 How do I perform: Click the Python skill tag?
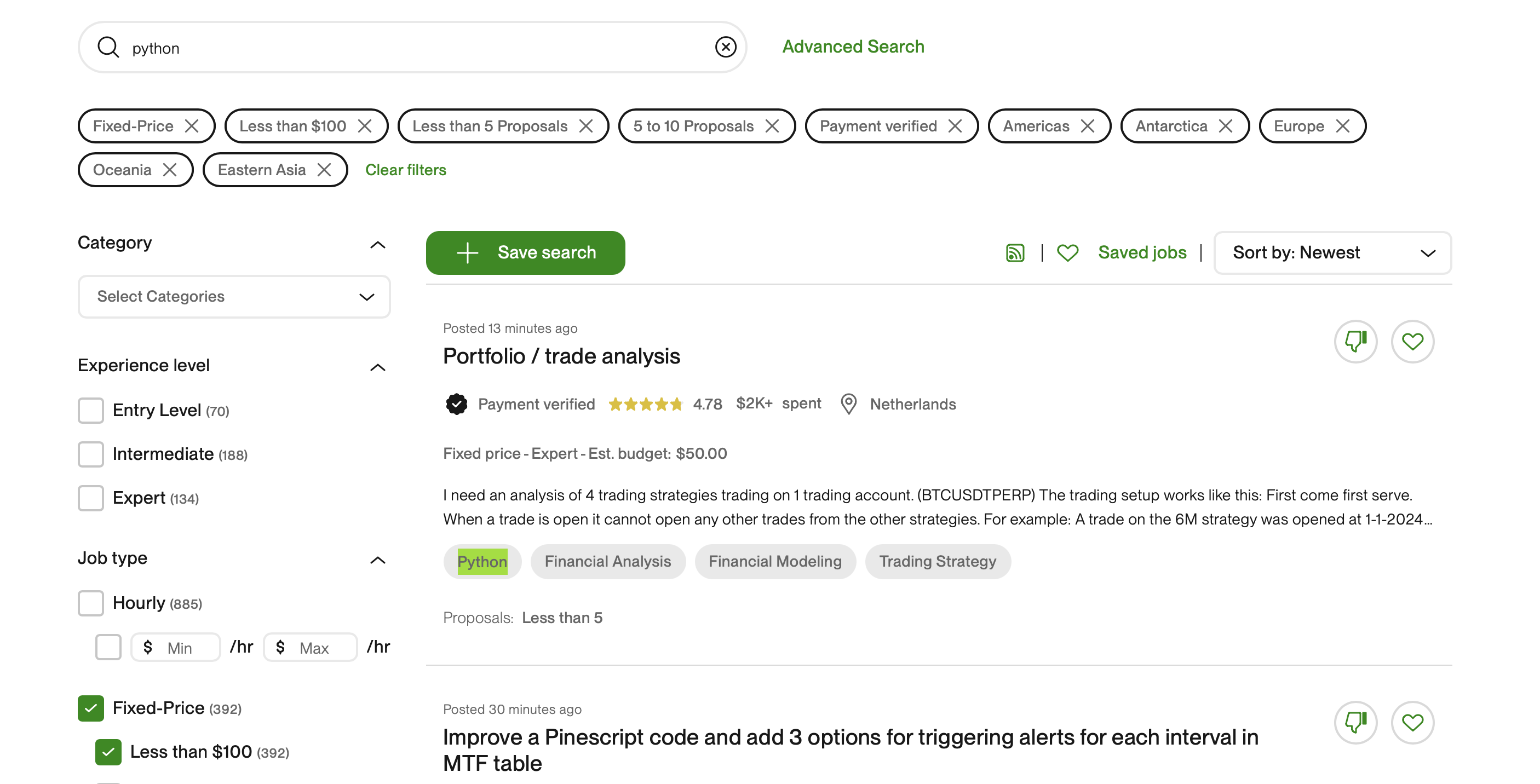(x=482, y=561)
